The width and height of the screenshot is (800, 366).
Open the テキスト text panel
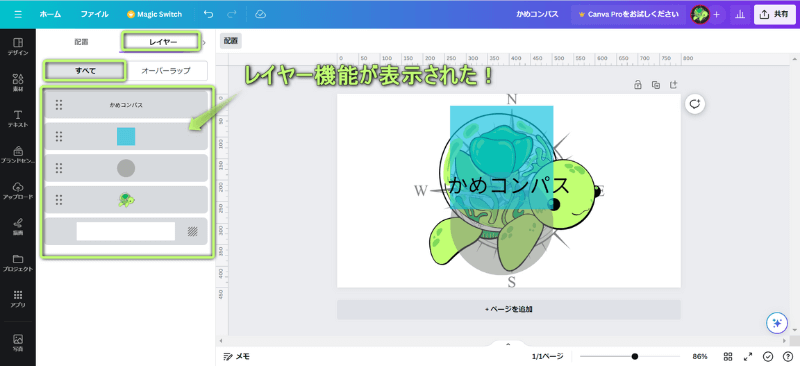[18, 118]
